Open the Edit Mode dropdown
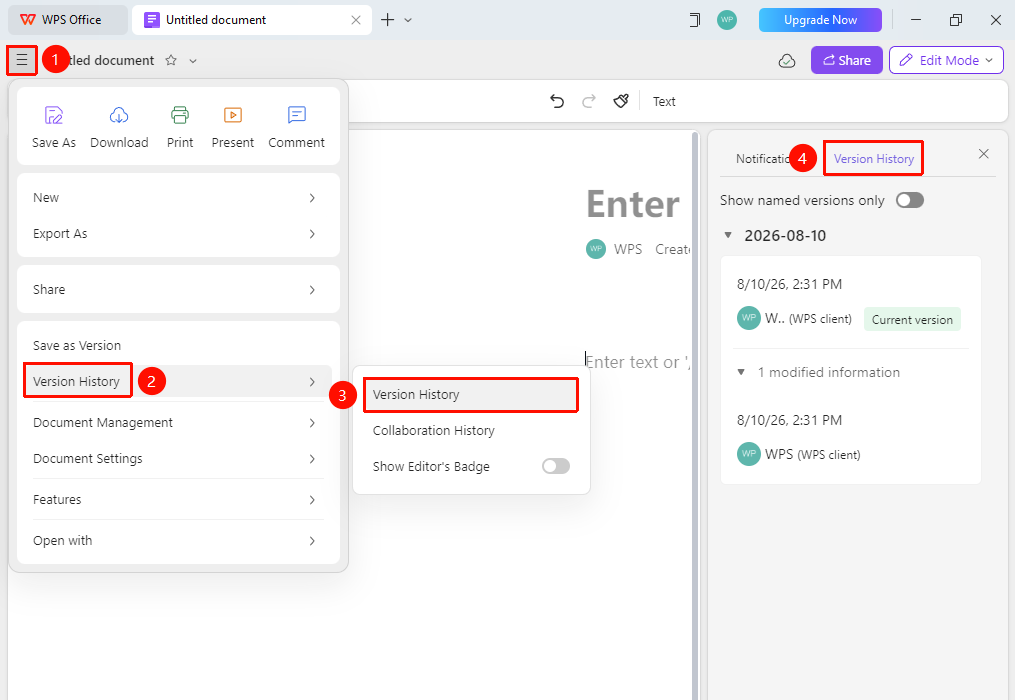 [946, 60]
